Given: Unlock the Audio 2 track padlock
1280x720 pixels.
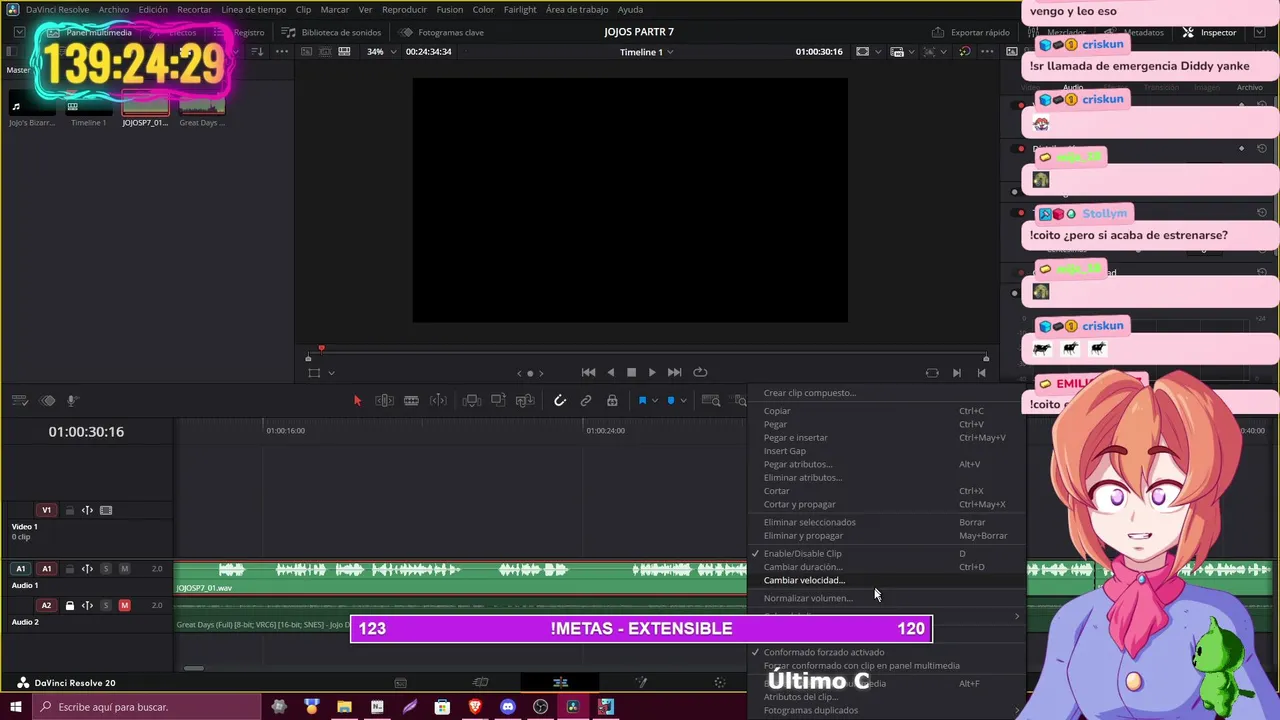Looking at the screenshot, I should pos(70,605).
